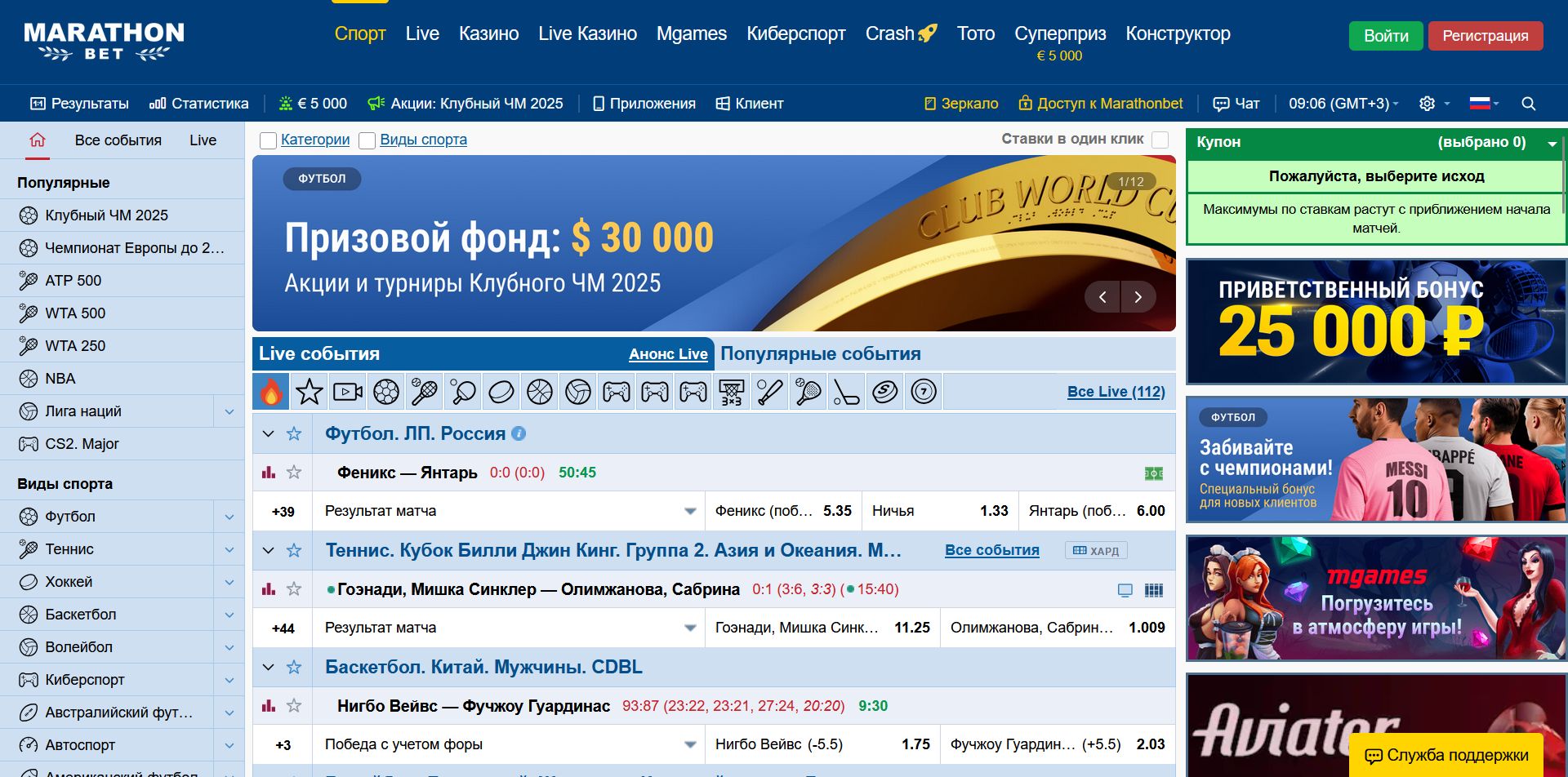
Task: Open the Киберспорт menu item
Action: pos(796,33)
